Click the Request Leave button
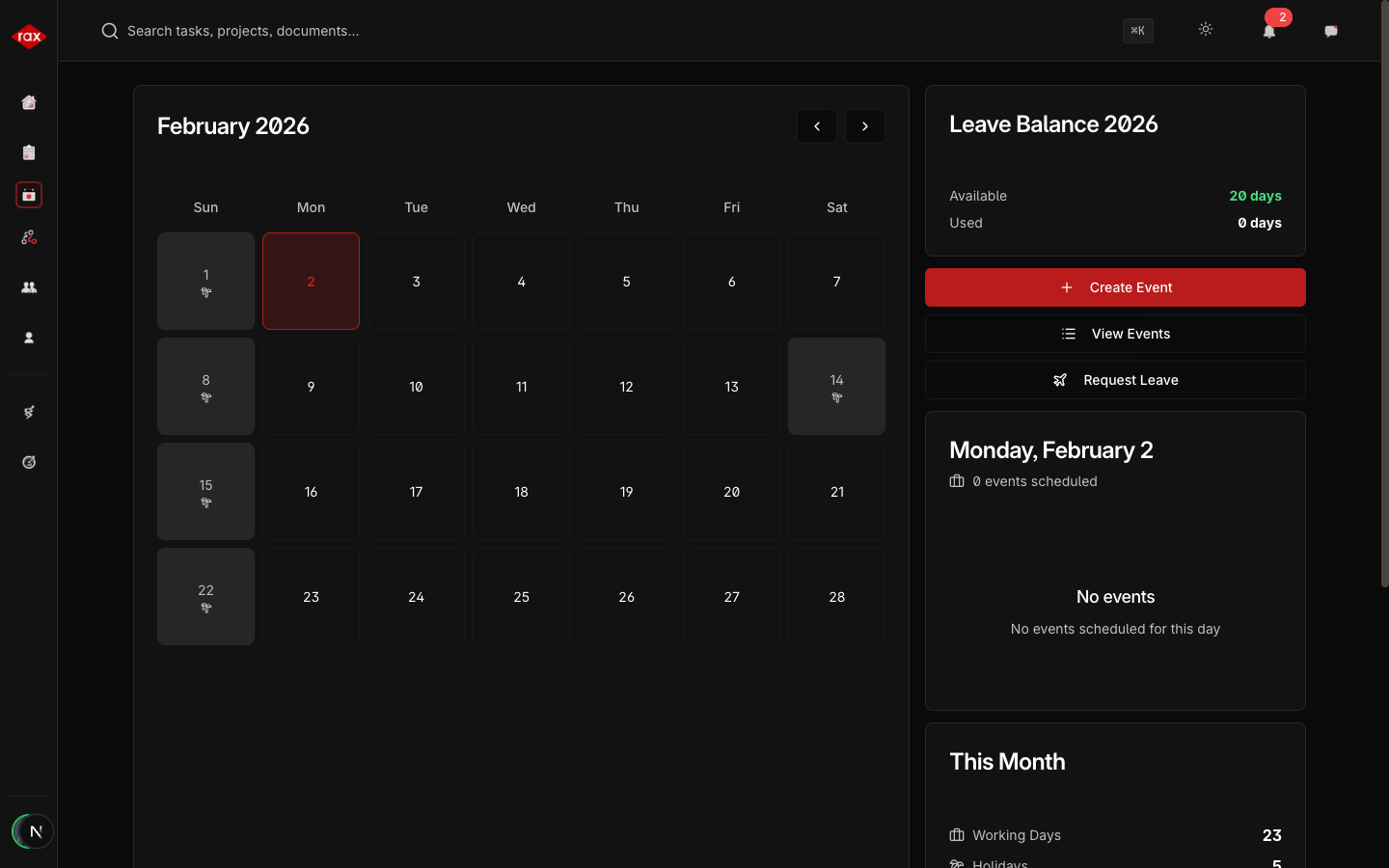The height and width of the screenshot is (868, 1389). click(x=1115, y=380)
